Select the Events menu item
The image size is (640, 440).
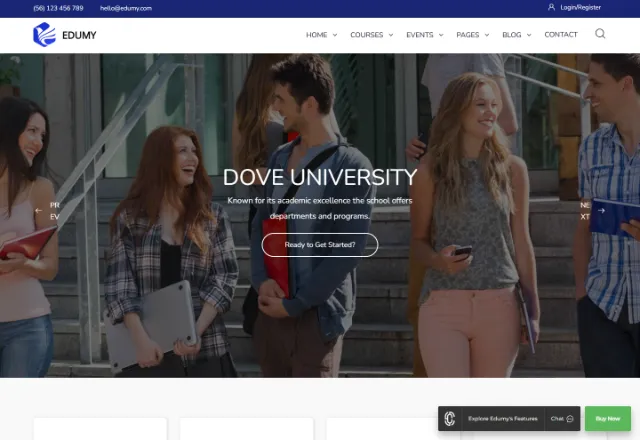420,35
